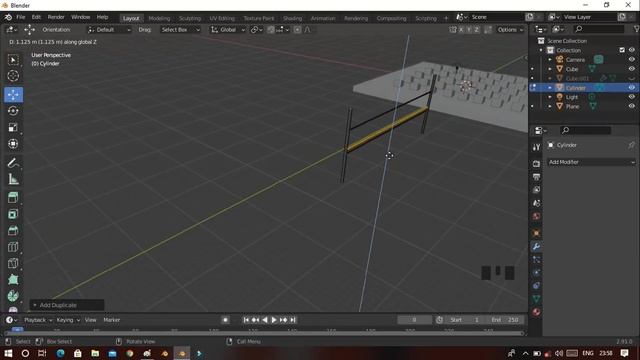The image size is (640, 360).
Task: Activate the Transform tool
Action: pyautogui.click(x=13, y=144)
